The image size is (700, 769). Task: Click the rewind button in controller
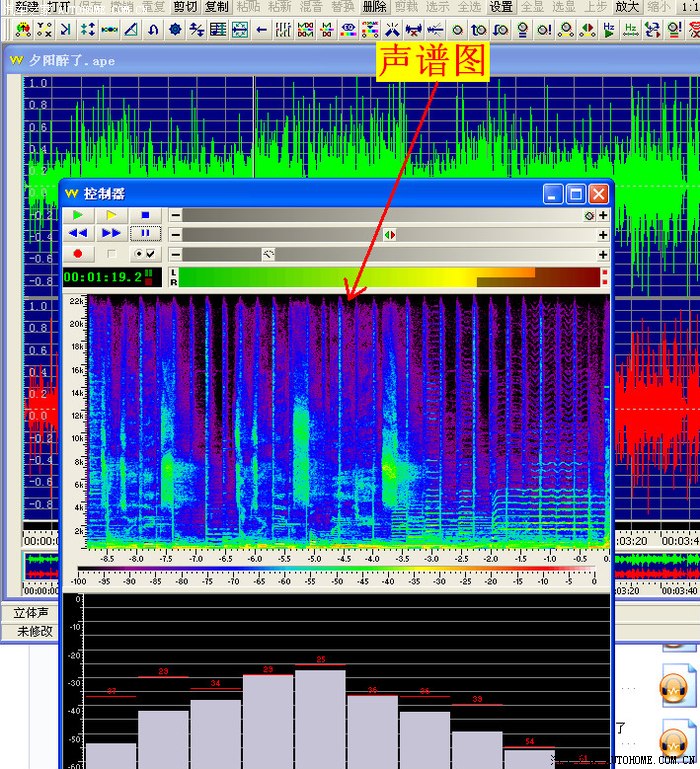78,234
